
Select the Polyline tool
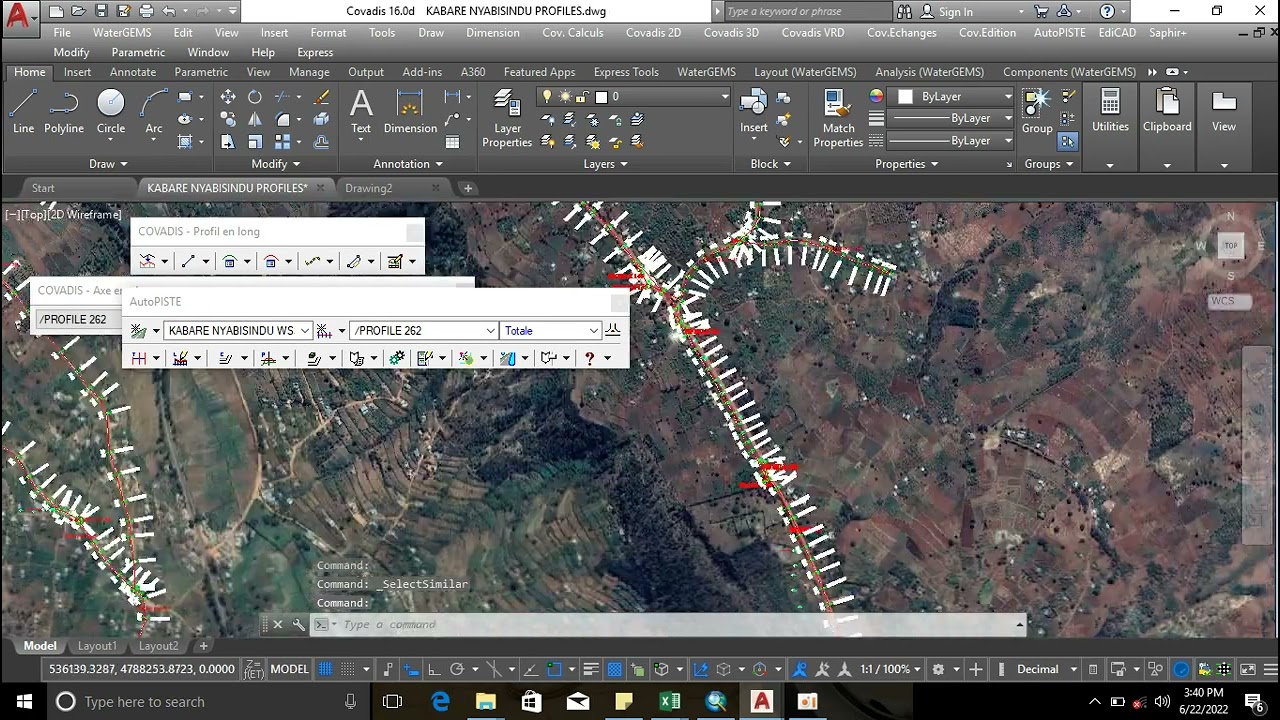64,112
